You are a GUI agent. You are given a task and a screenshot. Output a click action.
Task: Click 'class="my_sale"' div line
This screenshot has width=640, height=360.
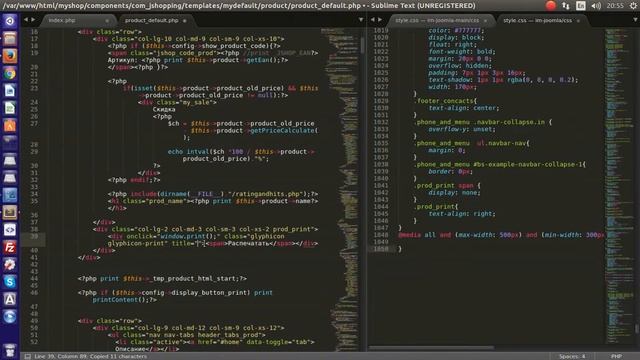point(178,102)
